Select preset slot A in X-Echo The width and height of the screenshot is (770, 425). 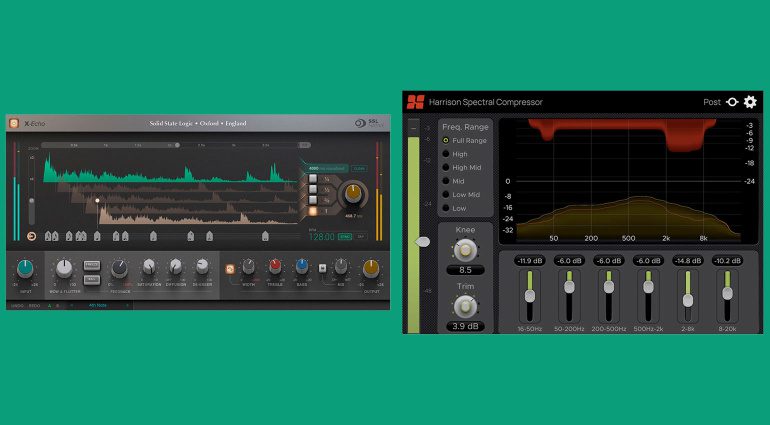[x=49, y=306]
